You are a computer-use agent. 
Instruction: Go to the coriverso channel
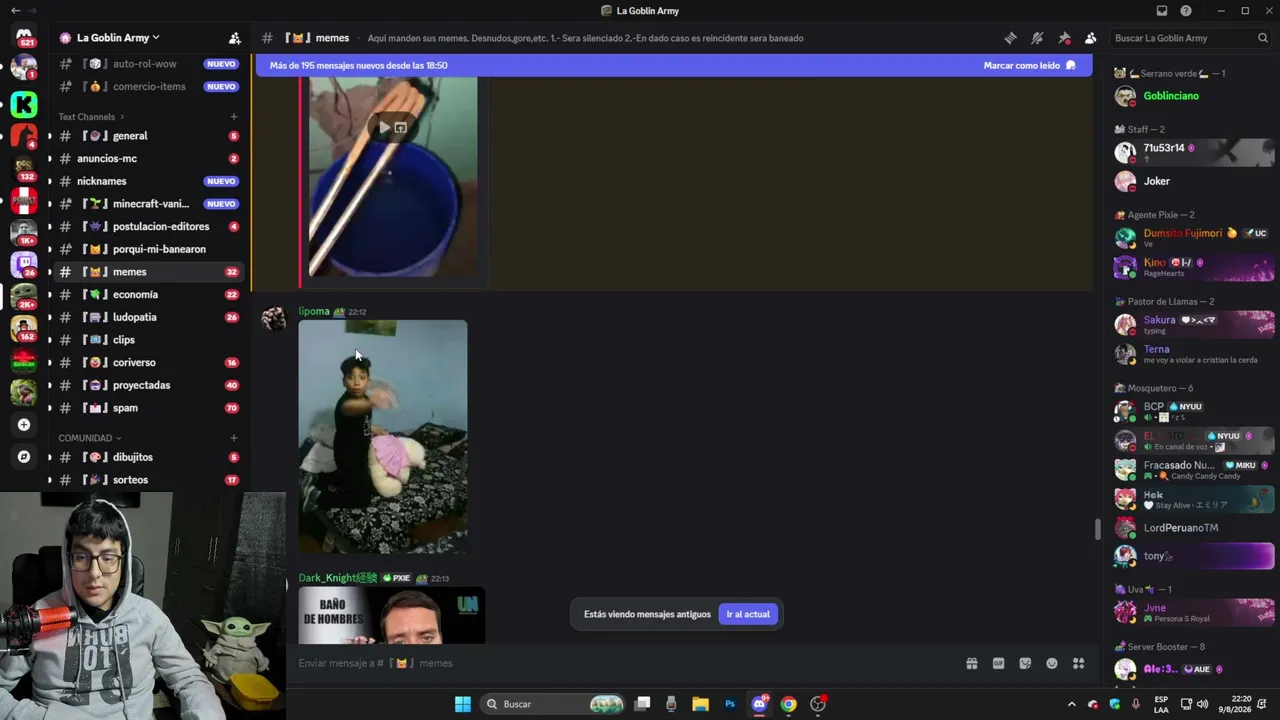(x=148, y=363)
